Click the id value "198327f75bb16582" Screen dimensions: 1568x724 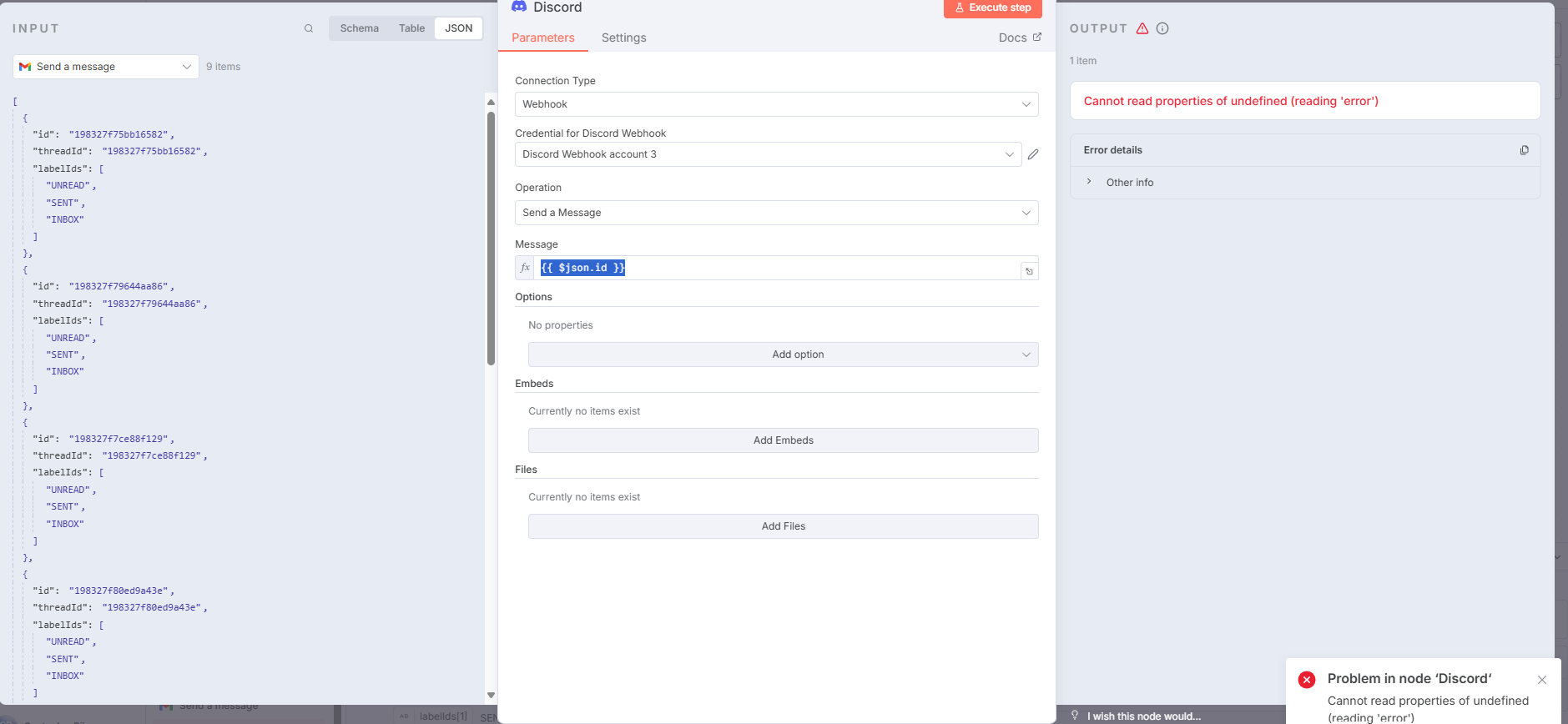(x=118, y=134)
